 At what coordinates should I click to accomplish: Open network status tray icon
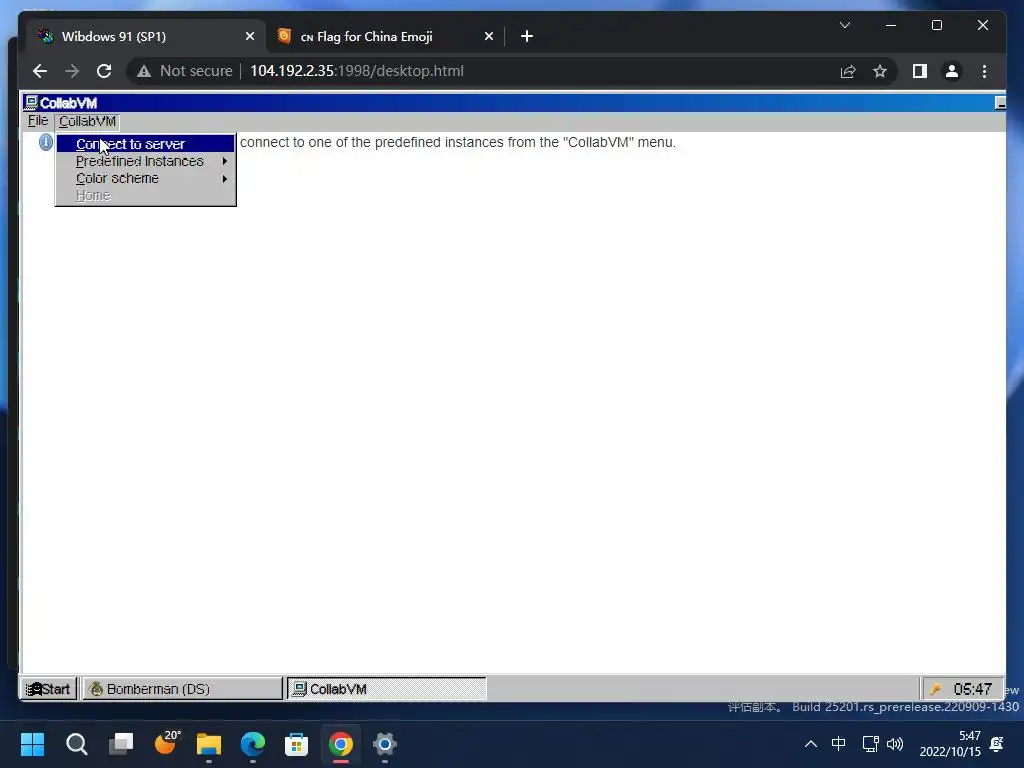pos(870,744)
